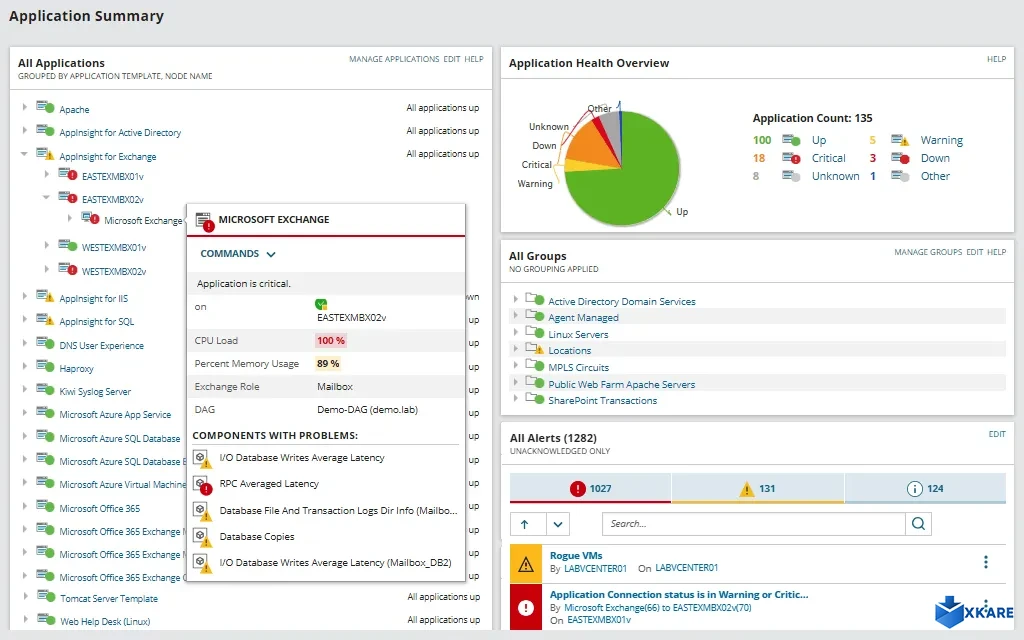Expand the Tomcat Server Template node

(x=24, y=596)
